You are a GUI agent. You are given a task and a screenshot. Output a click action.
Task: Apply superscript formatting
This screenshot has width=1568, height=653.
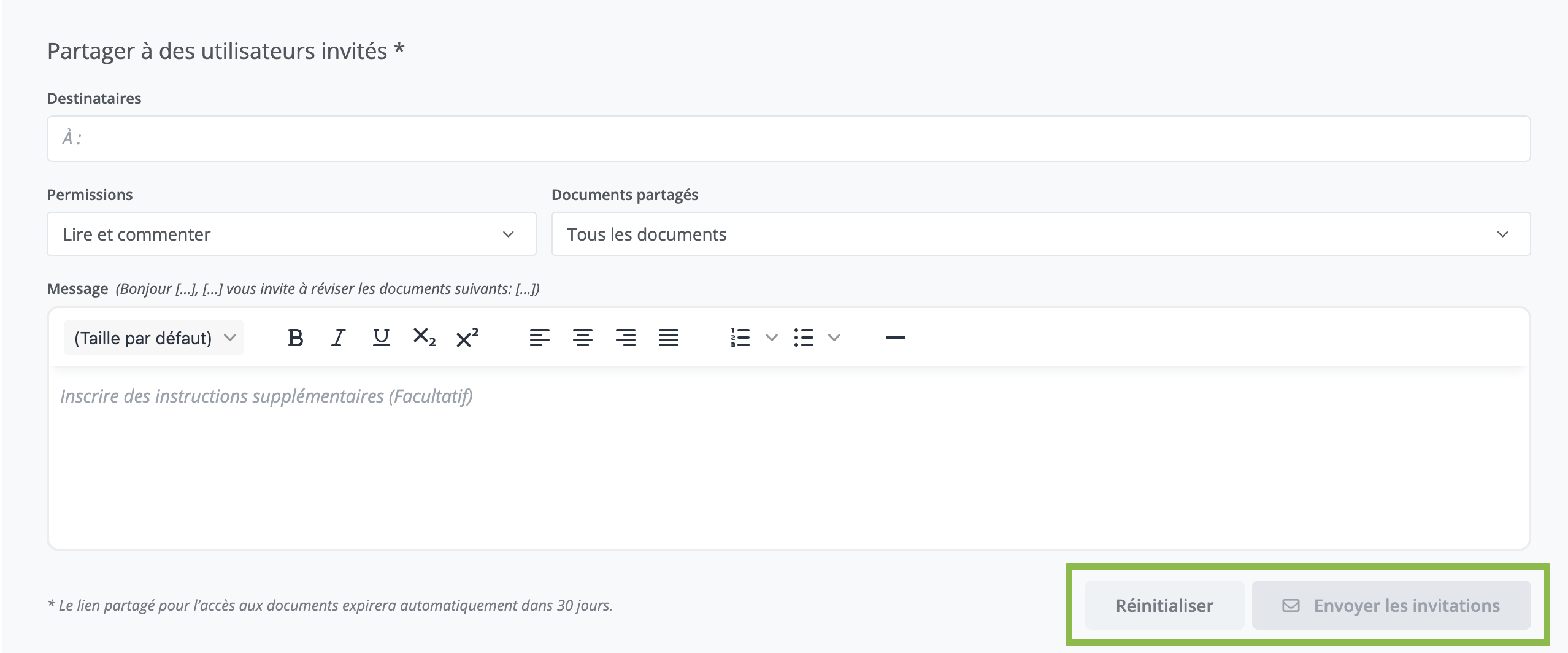tap(467, 338)
